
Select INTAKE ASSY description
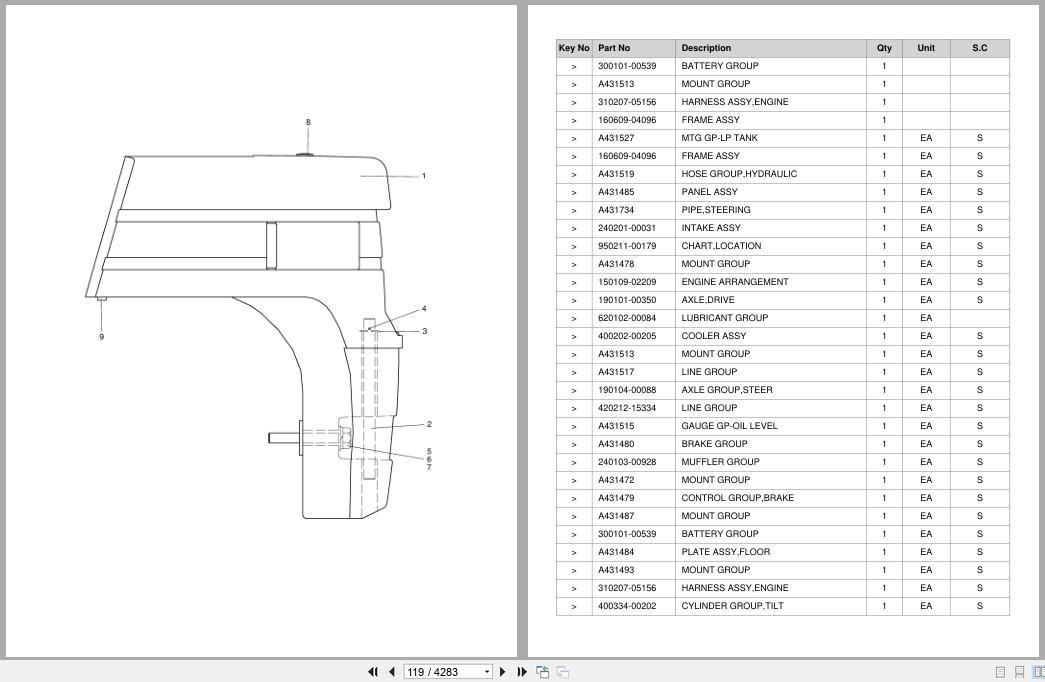point(710,228)
